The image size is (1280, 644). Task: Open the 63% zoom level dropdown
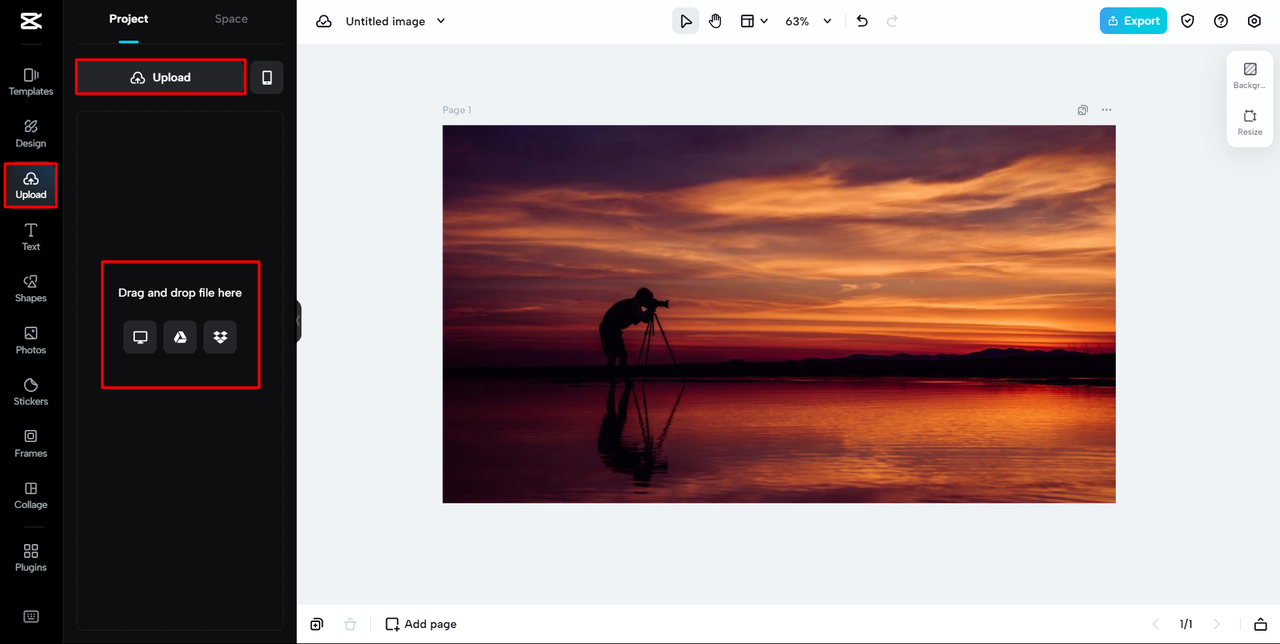point(808,21)
